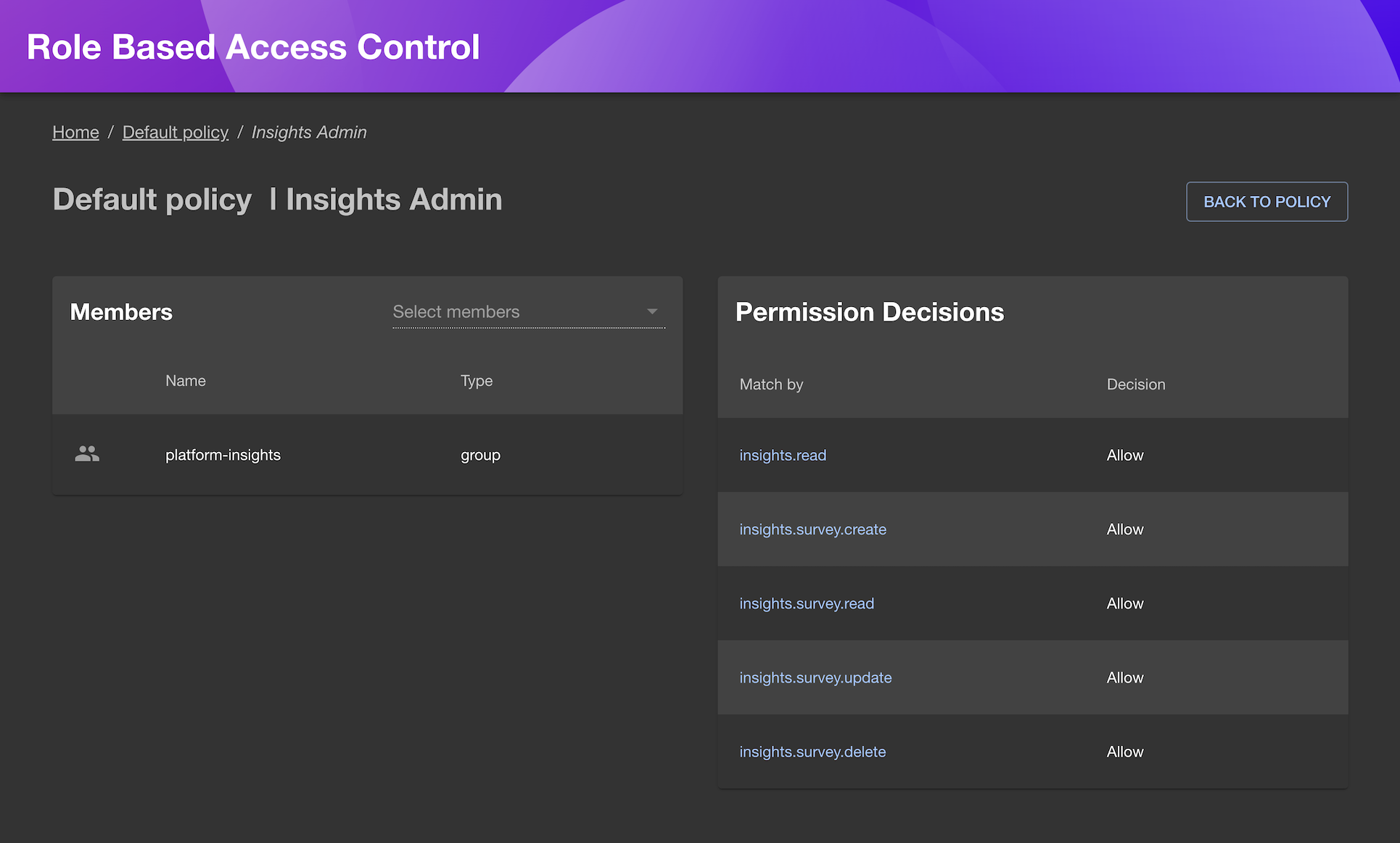Open the insights.survey.read permission link

807,603
